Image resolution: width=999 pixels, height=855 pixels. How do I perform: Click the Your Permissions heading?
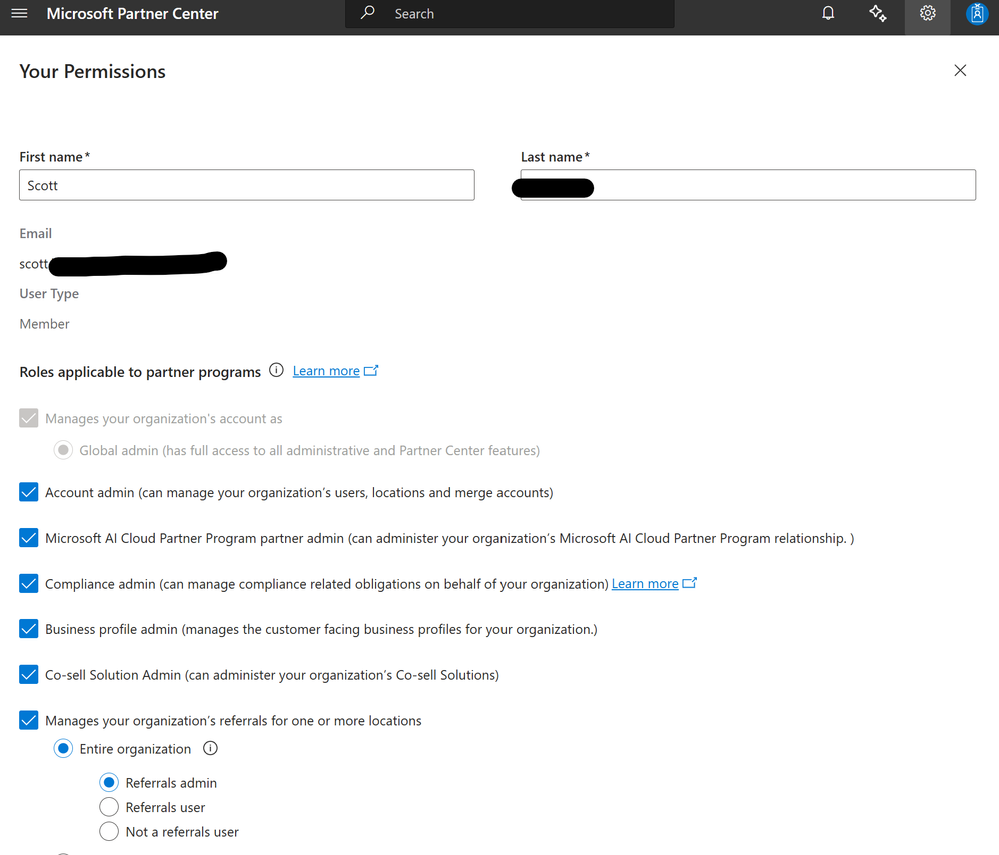[x=92, y=71]
